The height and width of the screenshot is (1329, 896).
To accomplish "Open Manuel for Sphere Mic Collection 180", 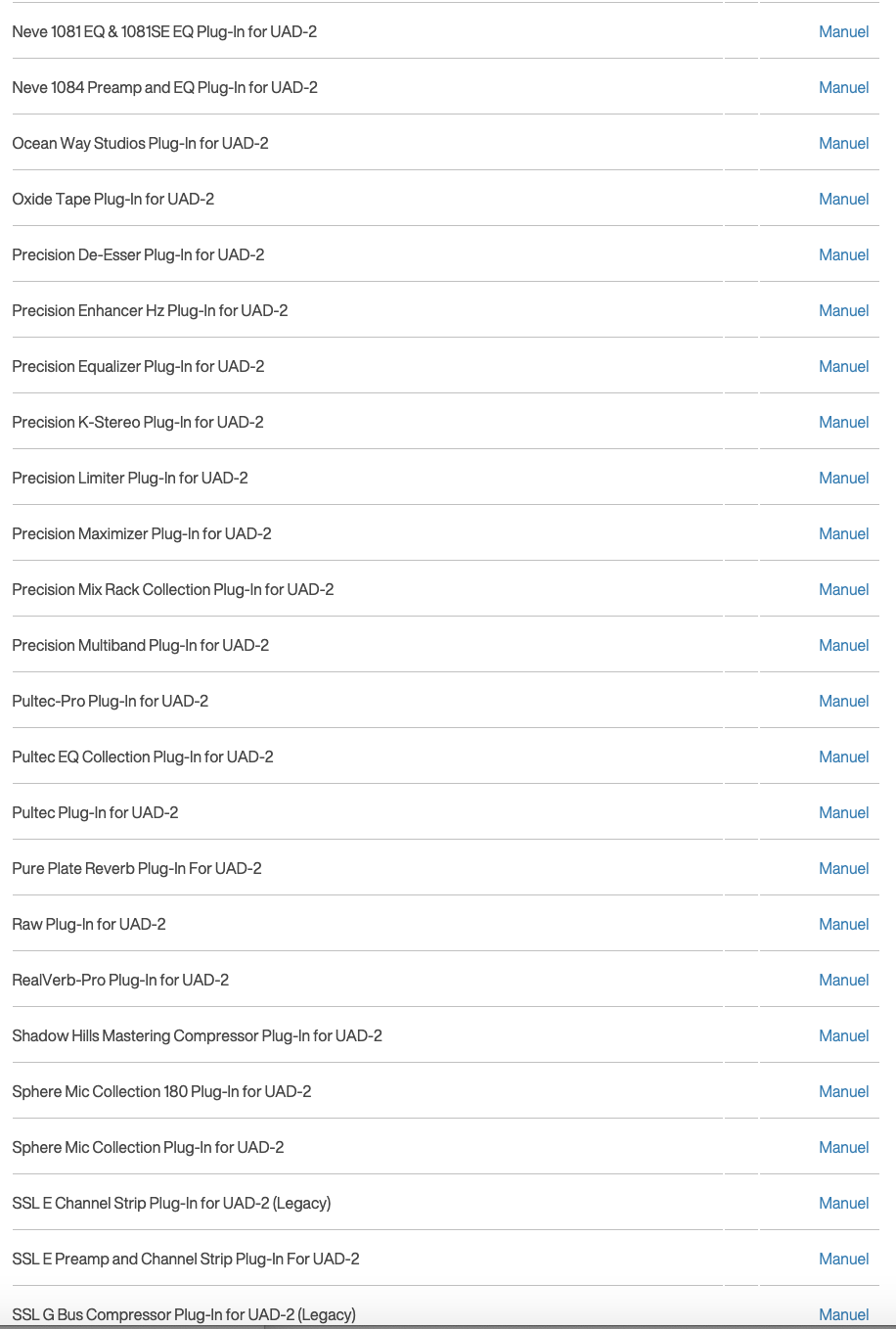I will point(843,1091).
